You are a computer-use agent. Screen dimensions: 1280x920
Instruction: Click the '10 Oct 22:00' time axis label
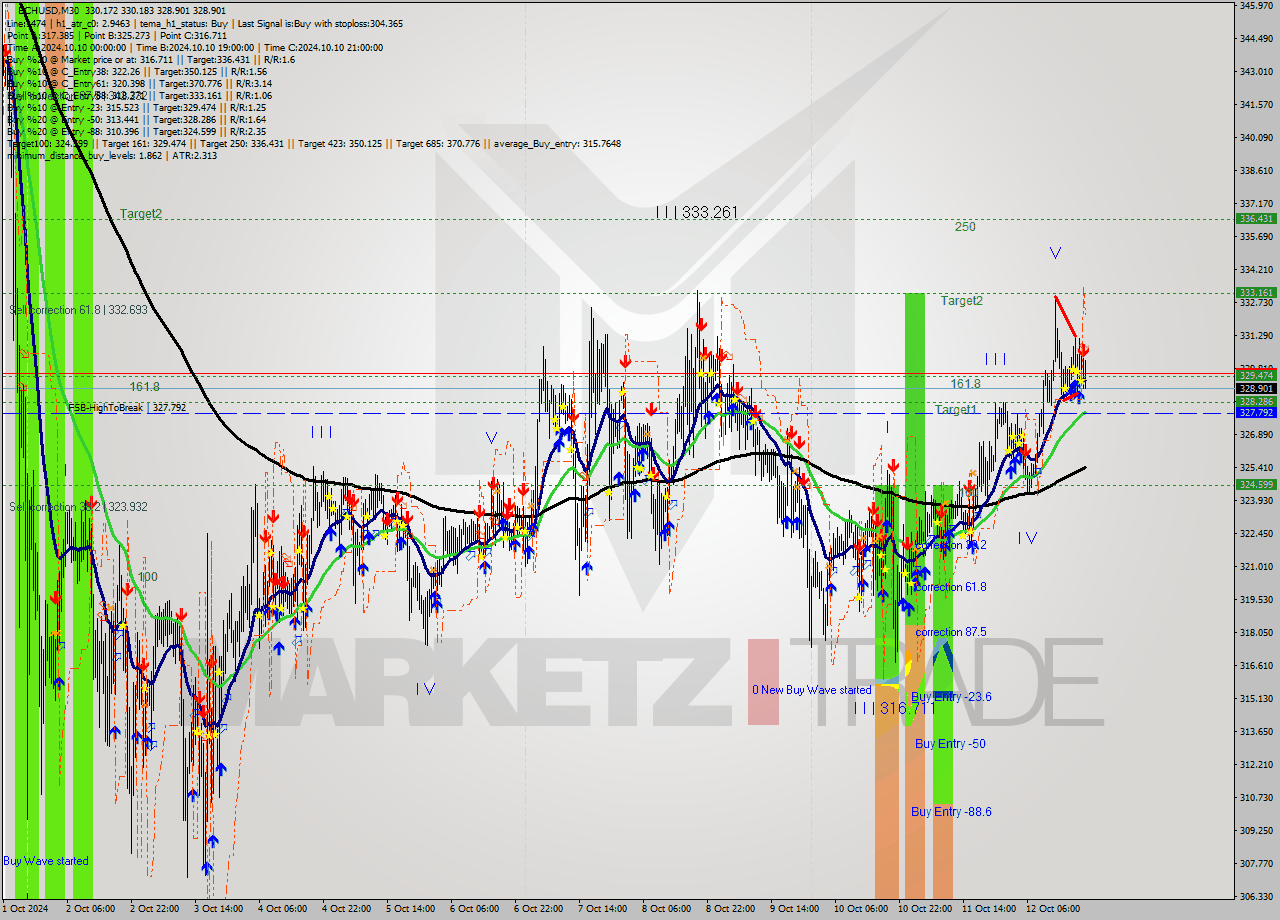click(924, 910)
